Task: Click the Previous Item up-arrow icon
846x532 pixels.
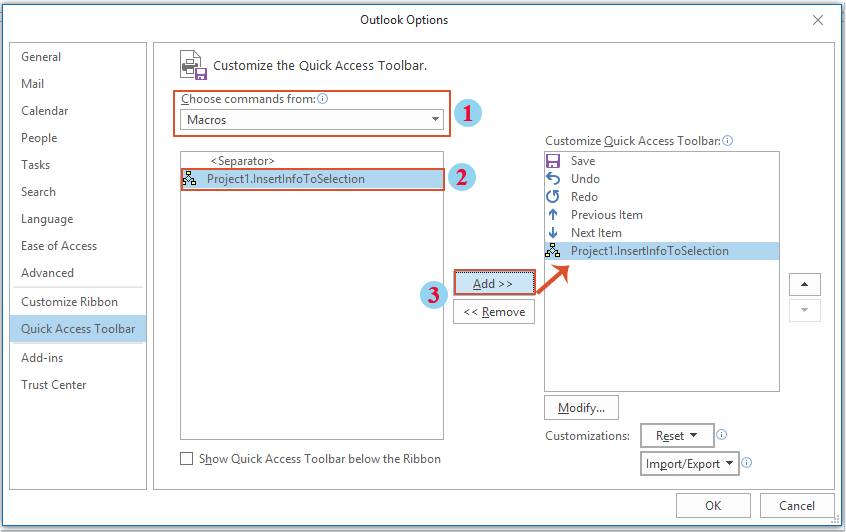Action: click(x=553, y=215)
